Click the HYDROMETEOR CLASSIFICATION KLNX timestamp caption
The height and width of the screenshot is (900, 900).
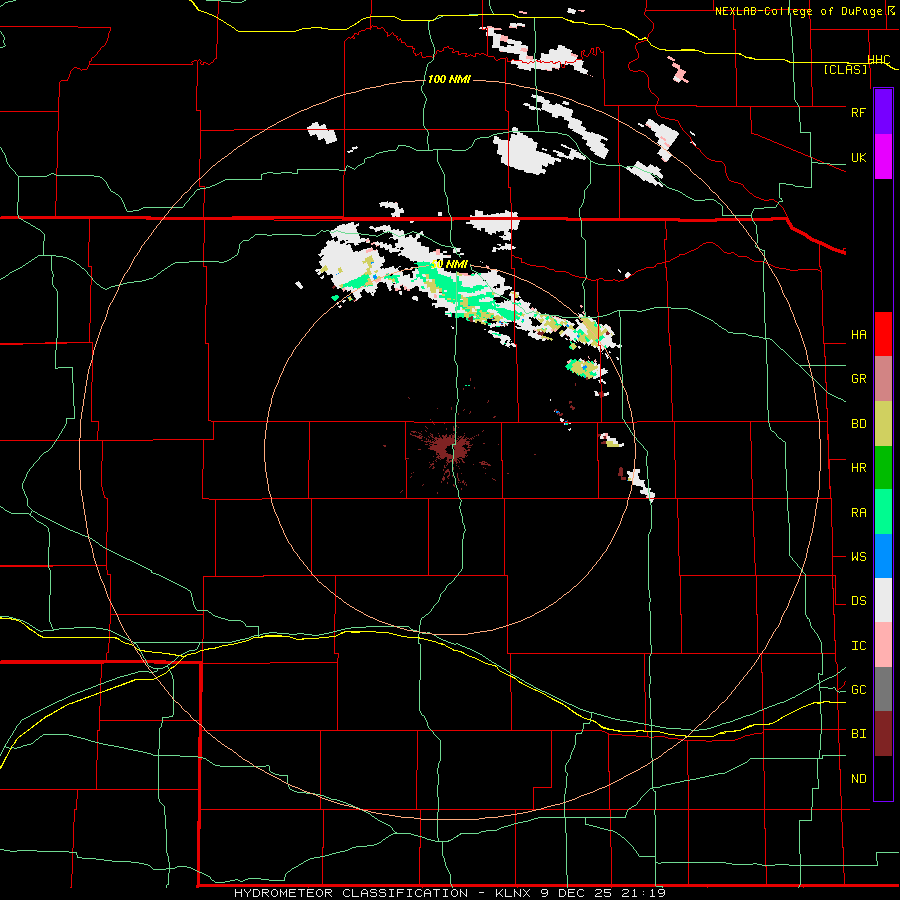click(449, 893)
